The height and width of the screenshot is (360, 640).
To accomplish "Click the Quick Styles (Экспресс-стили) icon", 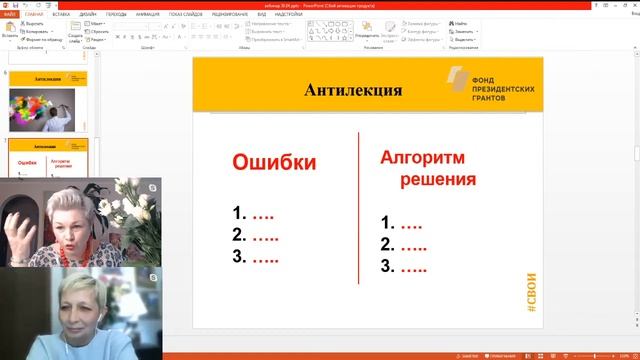I will pyautogui.click(x=390, y=27).
